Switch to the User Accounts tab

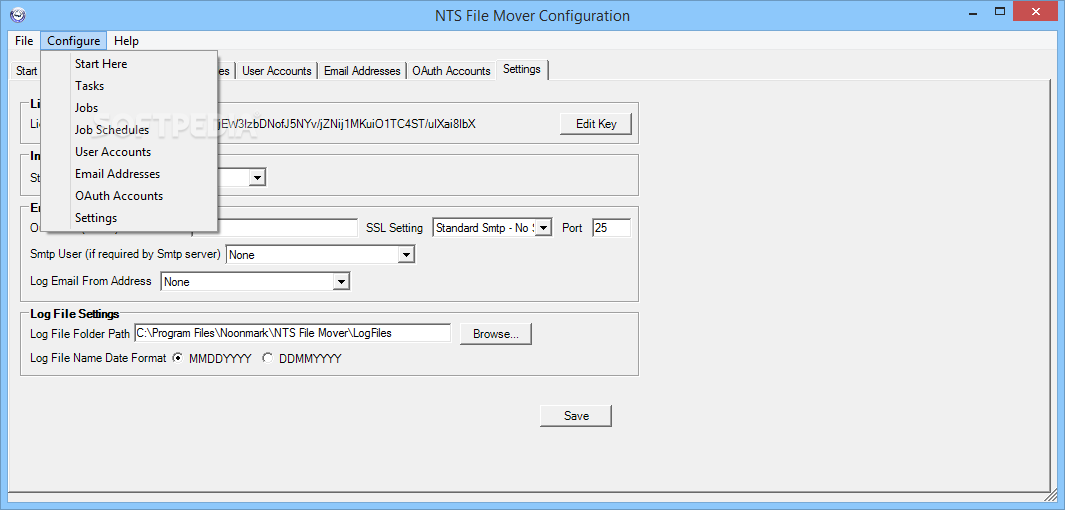point(276,71)
